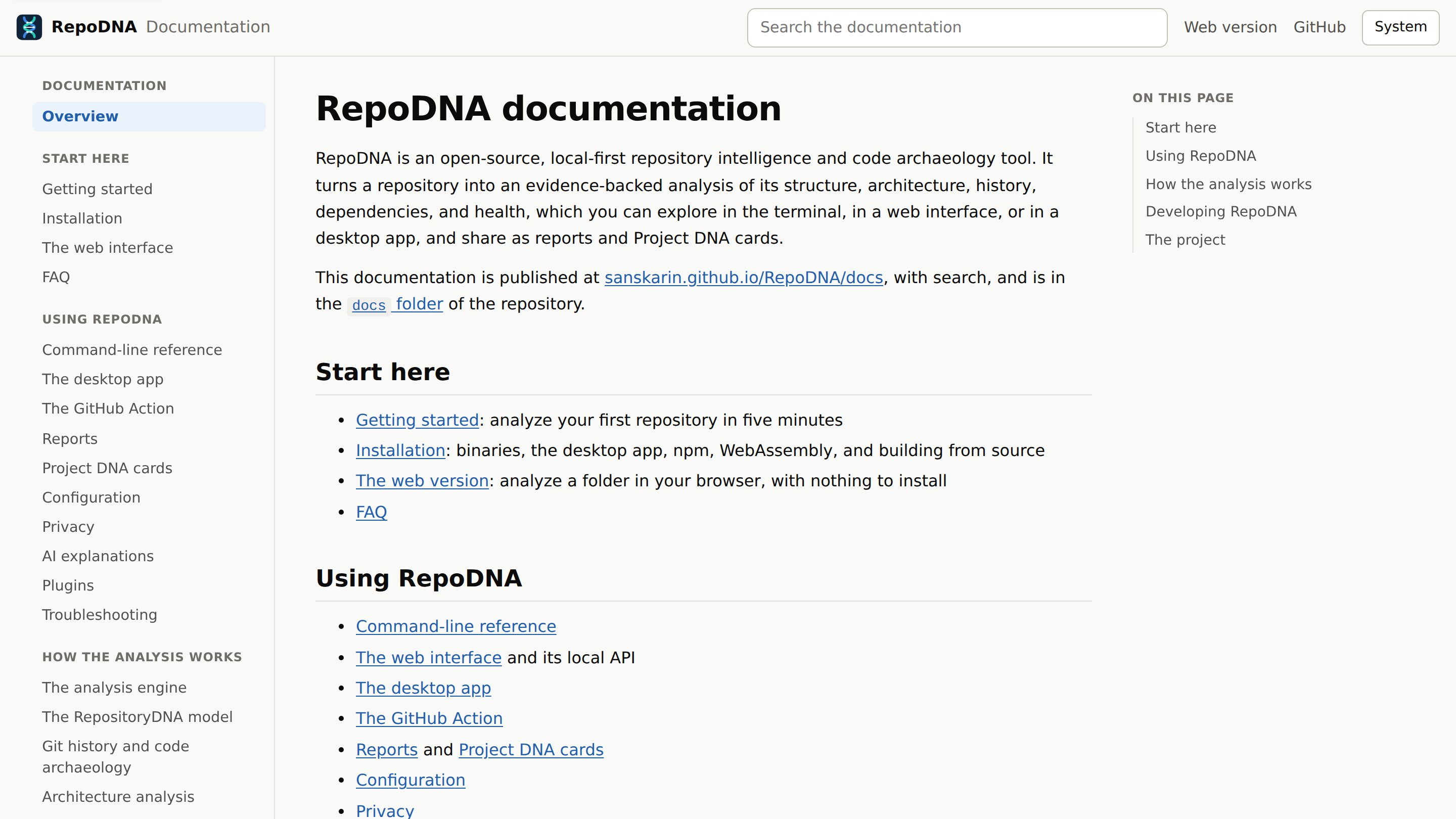The image size is (1456, 819).
Task: Go to Installation in the sidebar
Action: click(82, 218)
